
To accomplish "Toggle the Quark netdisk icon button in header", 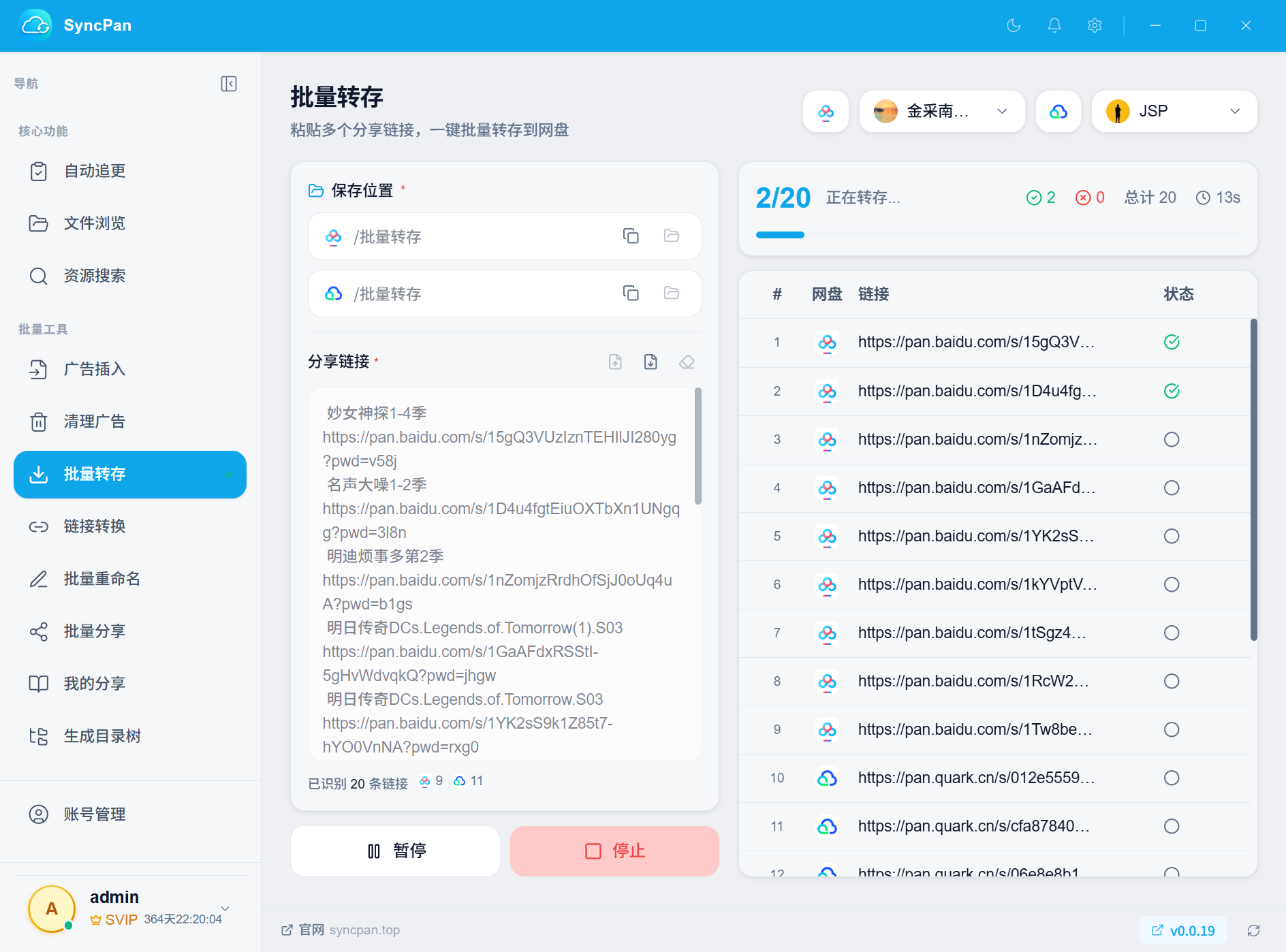I will pos(1058,112).
